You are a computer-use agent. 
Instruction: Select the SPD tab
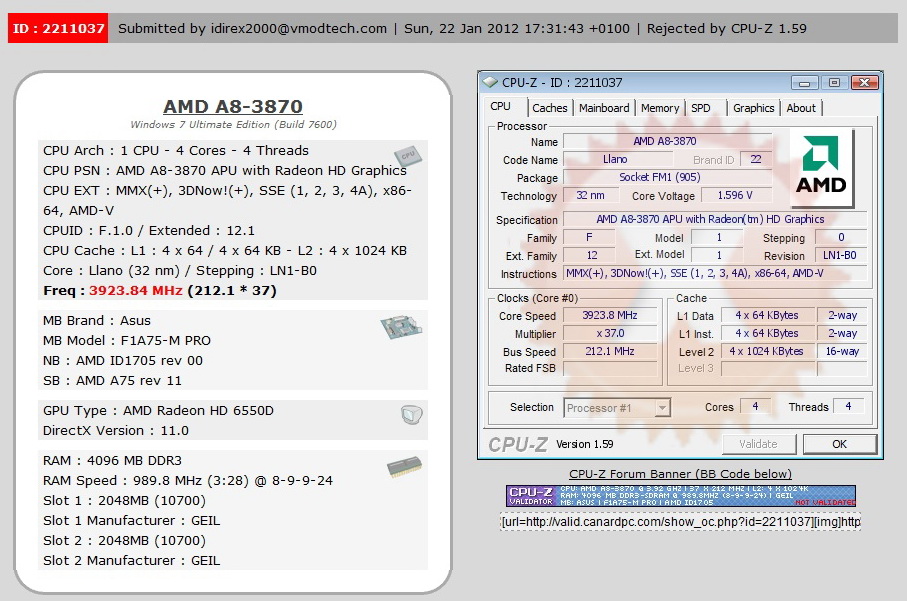[700, 108]
